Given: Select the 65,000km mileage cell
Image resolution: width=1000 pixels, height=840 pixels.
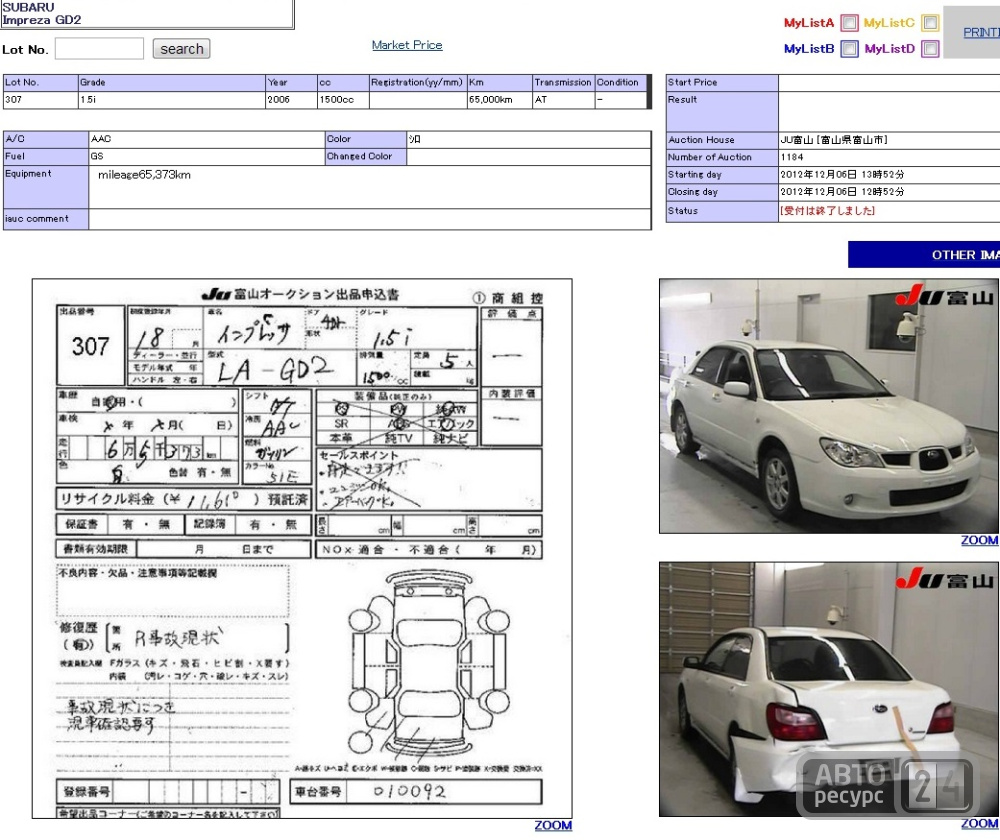Looking at the screenshot, I should (499, 100).
